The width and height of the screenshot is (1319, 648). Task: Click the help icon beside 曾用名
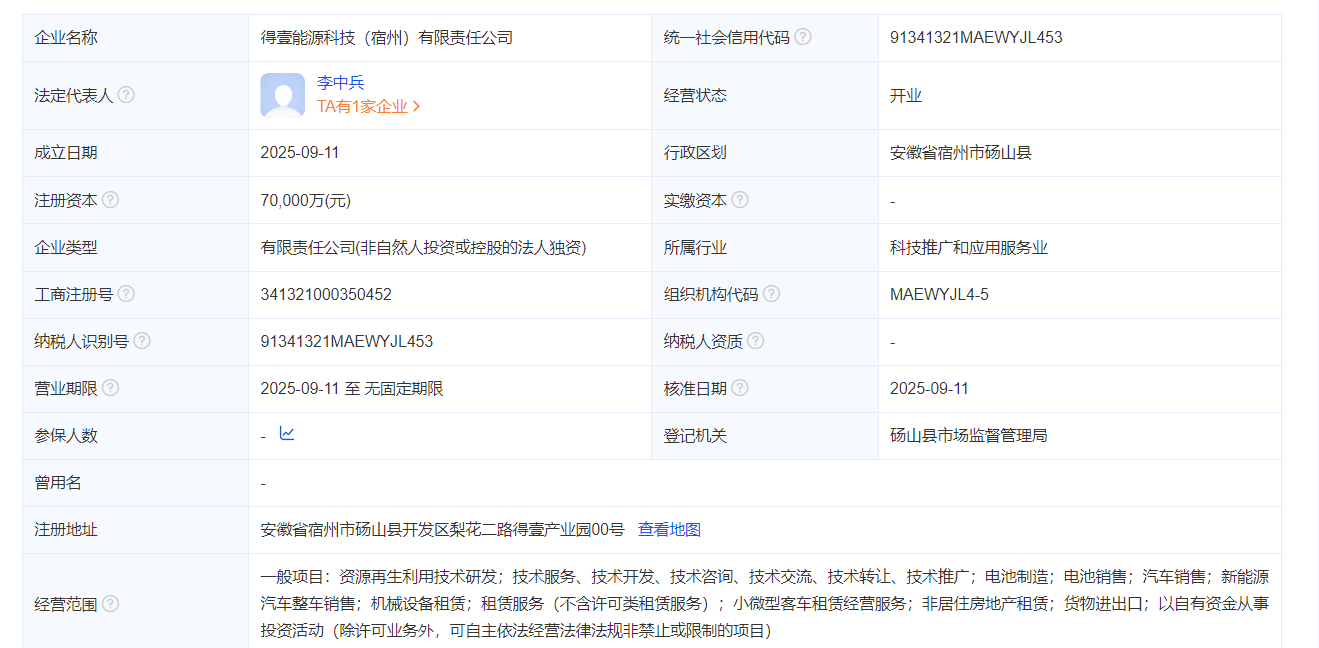point(95,482)
